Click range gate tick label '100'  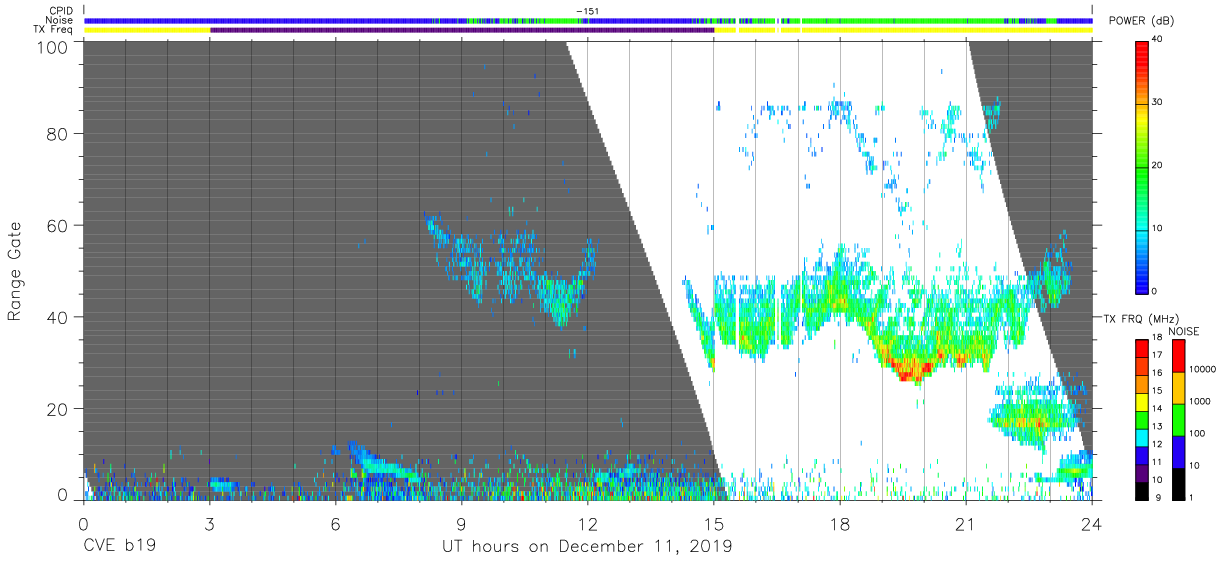51,47
